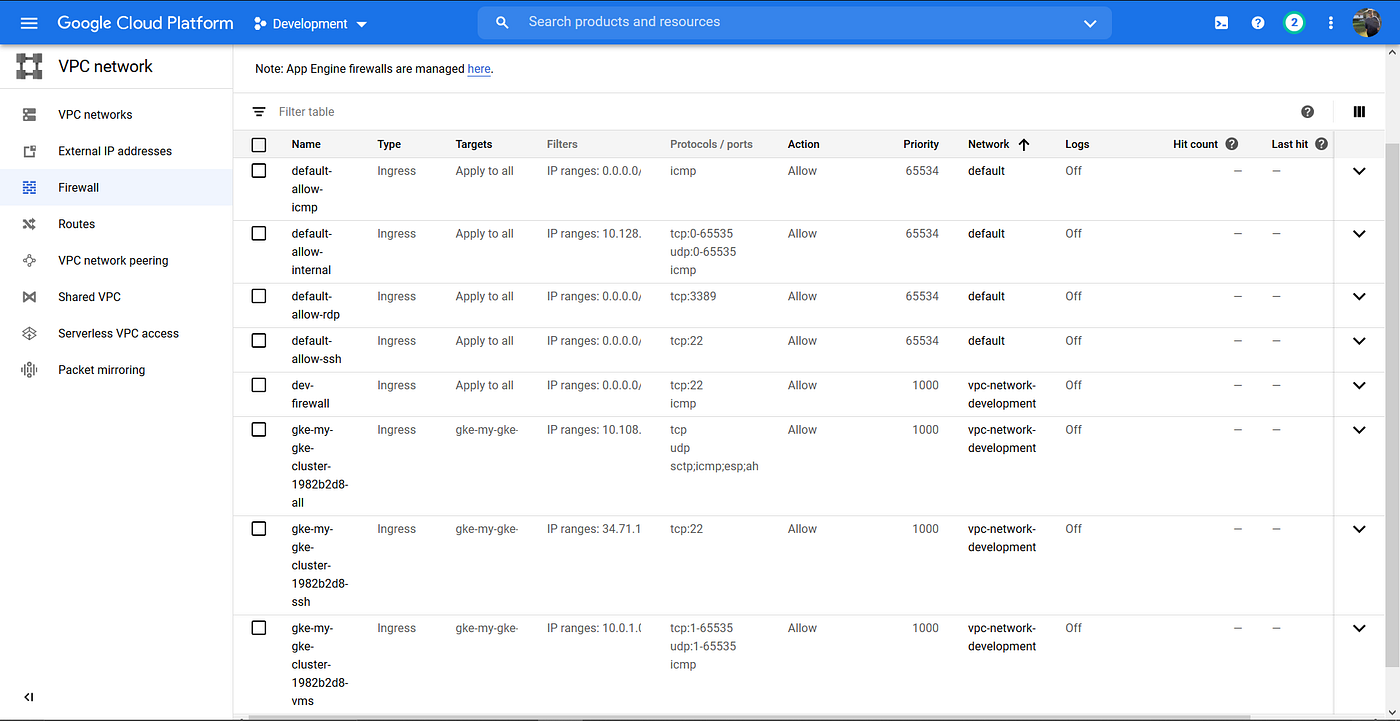
Task: Click the filter table icon
Action: 259,112
